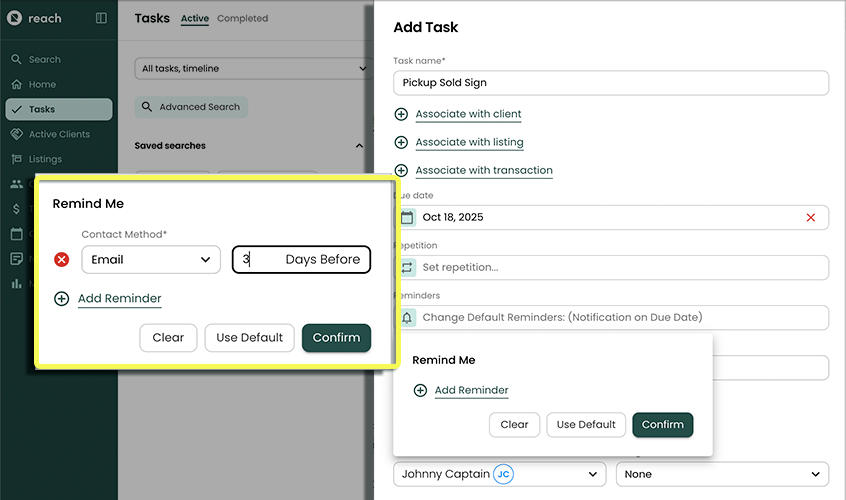Click the reminders bell icon
The height and width of the screenshot is (500, 846).
click(407, 317)
